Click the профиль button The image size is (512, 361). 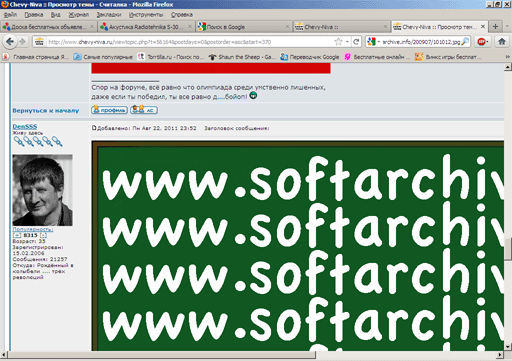(109, 110)
